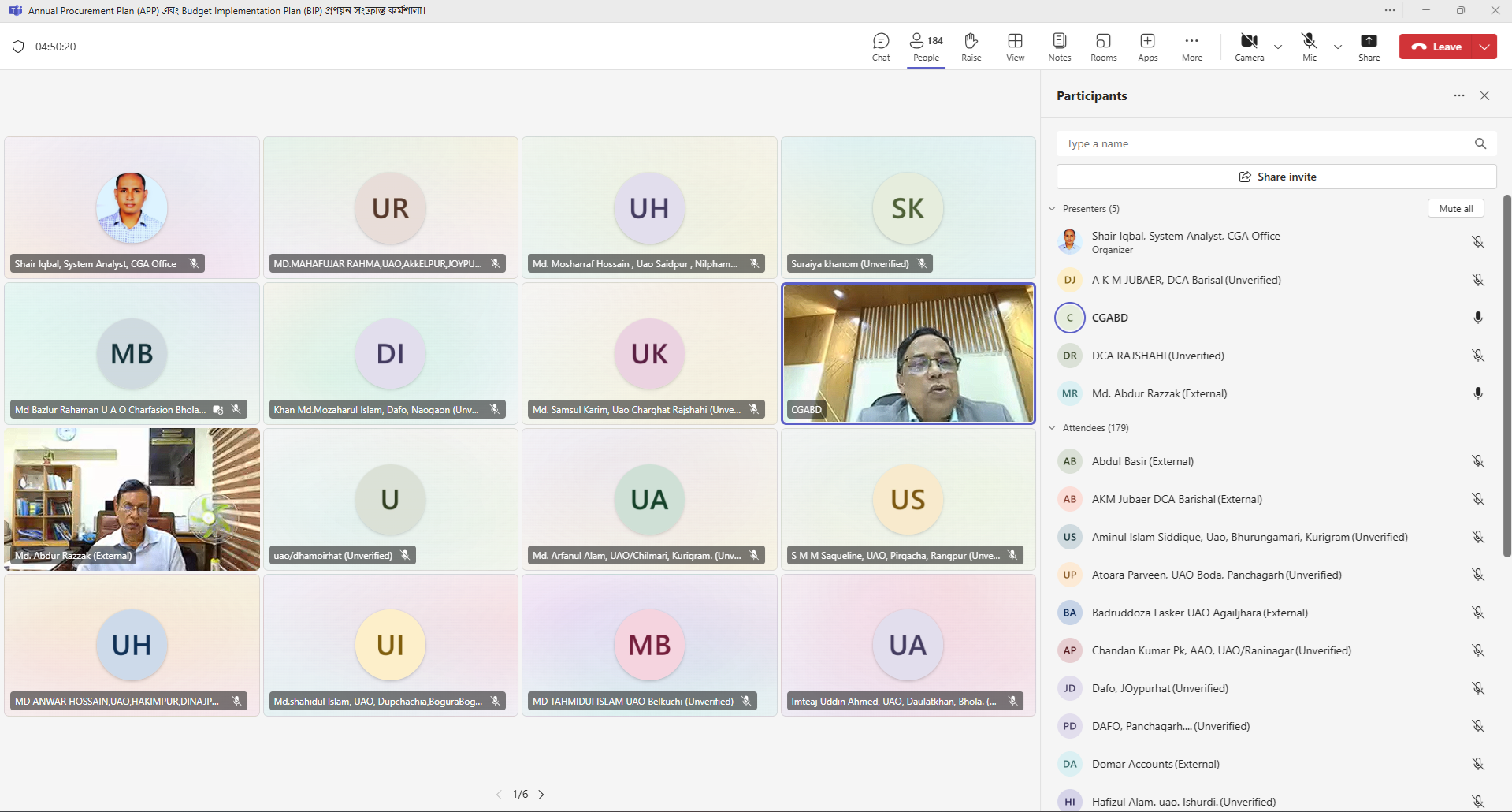Collapse the Presenters section
1512x812 pixels.
coord(1052,209)
